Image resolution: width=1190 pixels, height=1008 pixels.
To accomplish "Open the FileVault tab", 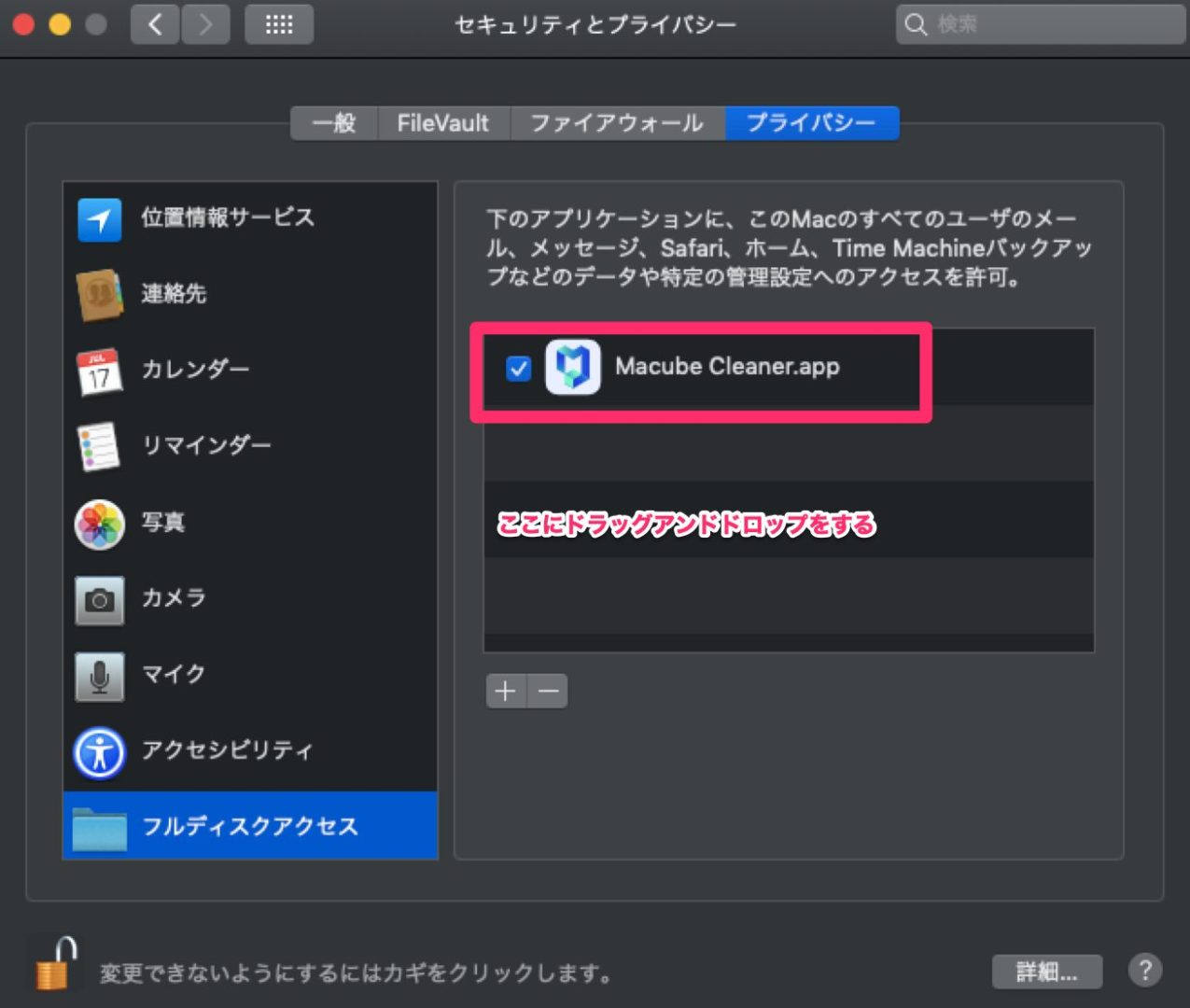I will coord(443,123).
